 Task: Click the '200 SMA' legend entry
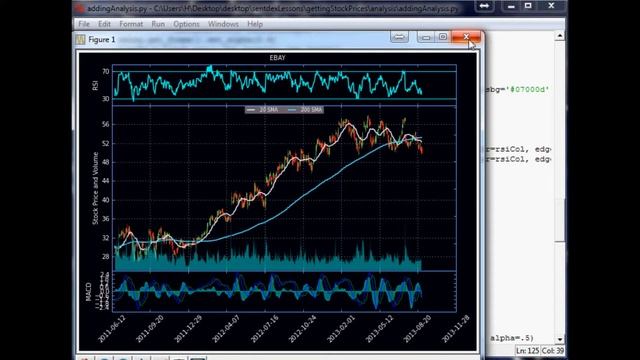(x=305, y=109)
